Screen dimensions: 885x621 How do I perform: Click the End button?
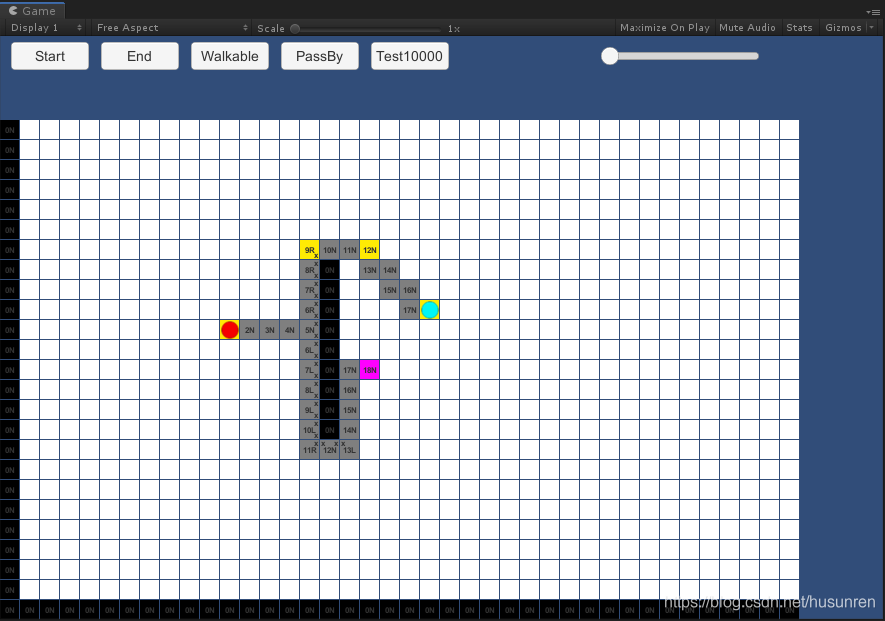139,56
